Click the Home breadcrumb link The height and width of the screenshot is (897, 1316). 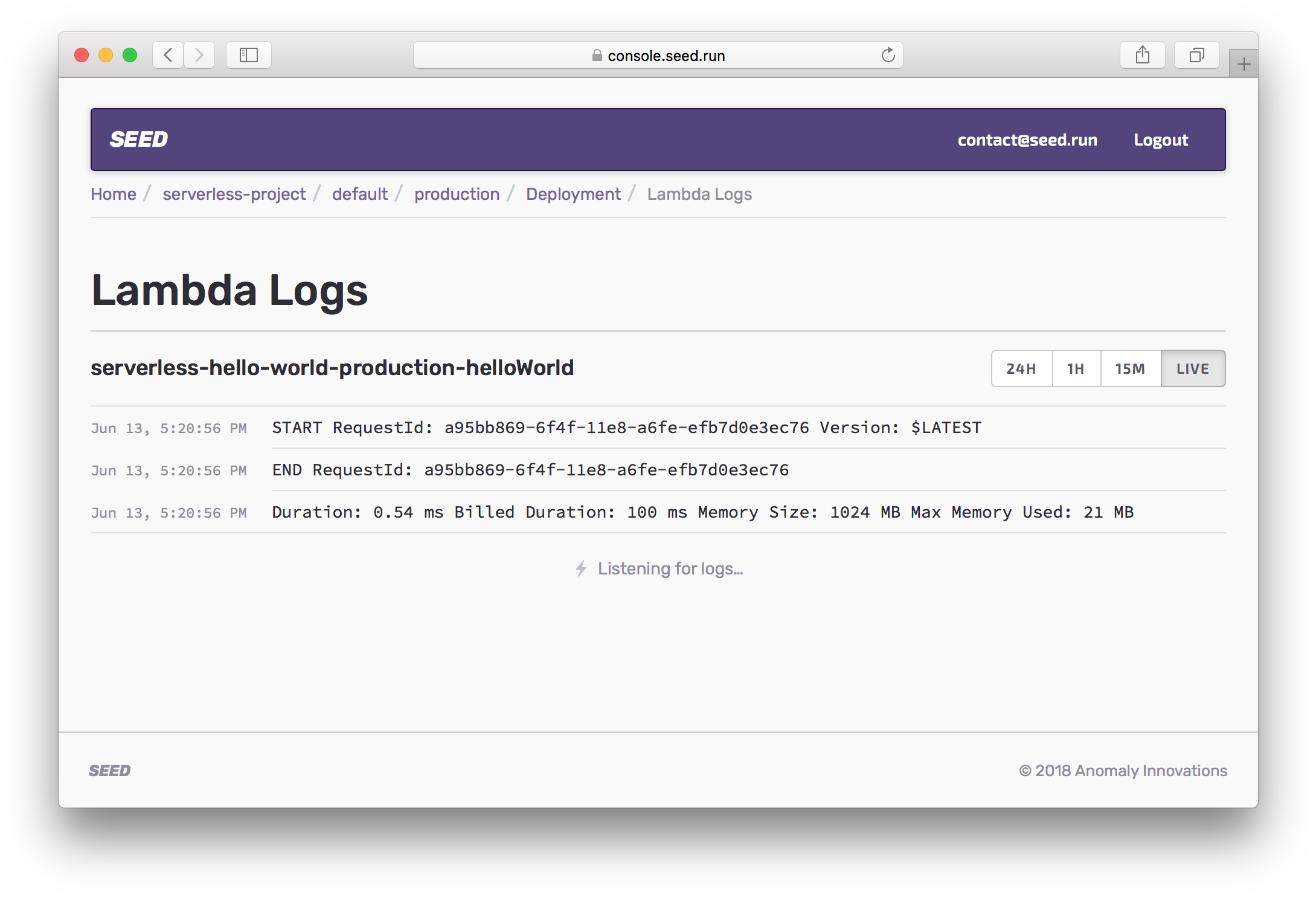tap(113, 194)
